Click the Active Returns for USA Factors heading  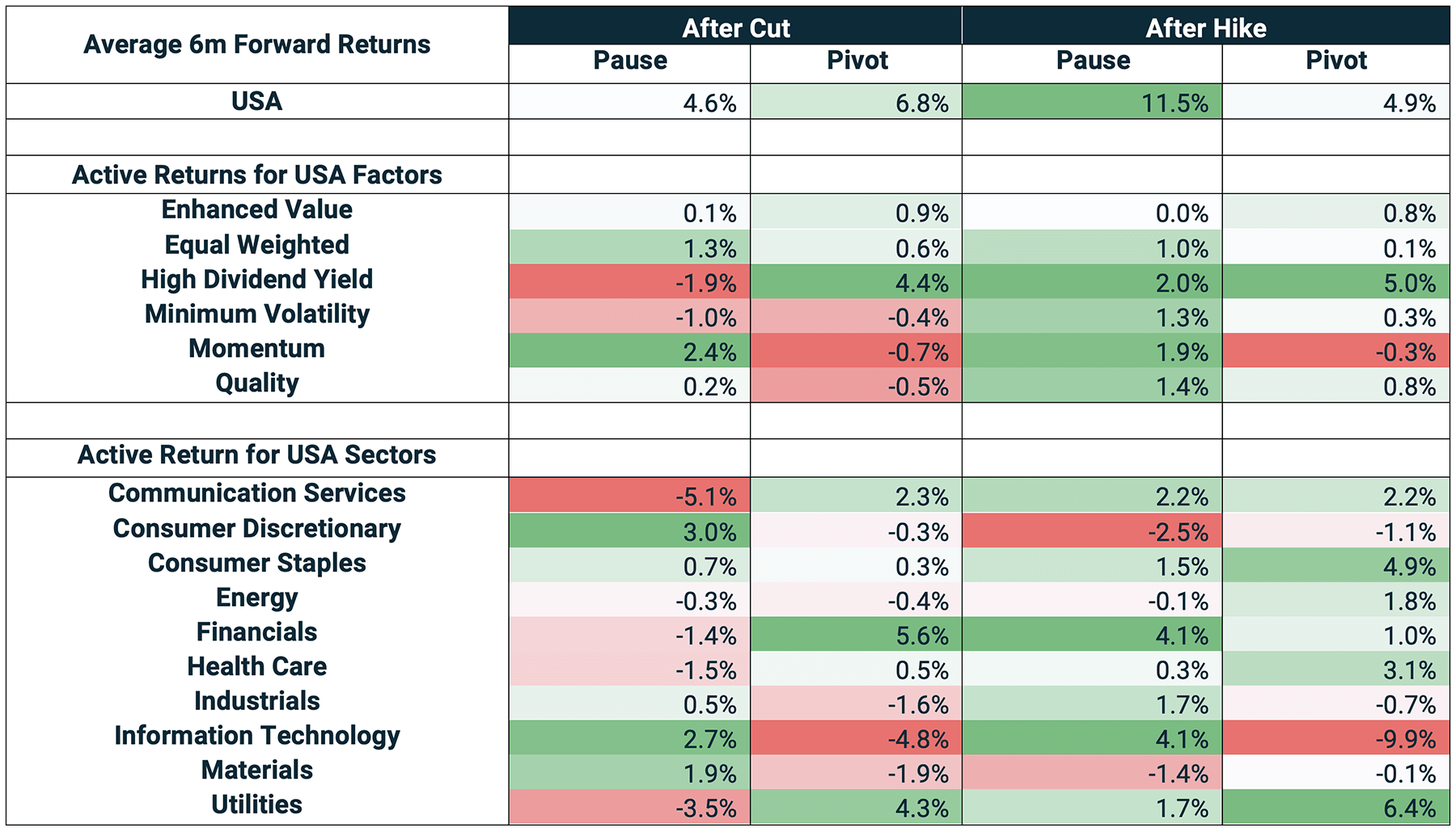(257, 175)
